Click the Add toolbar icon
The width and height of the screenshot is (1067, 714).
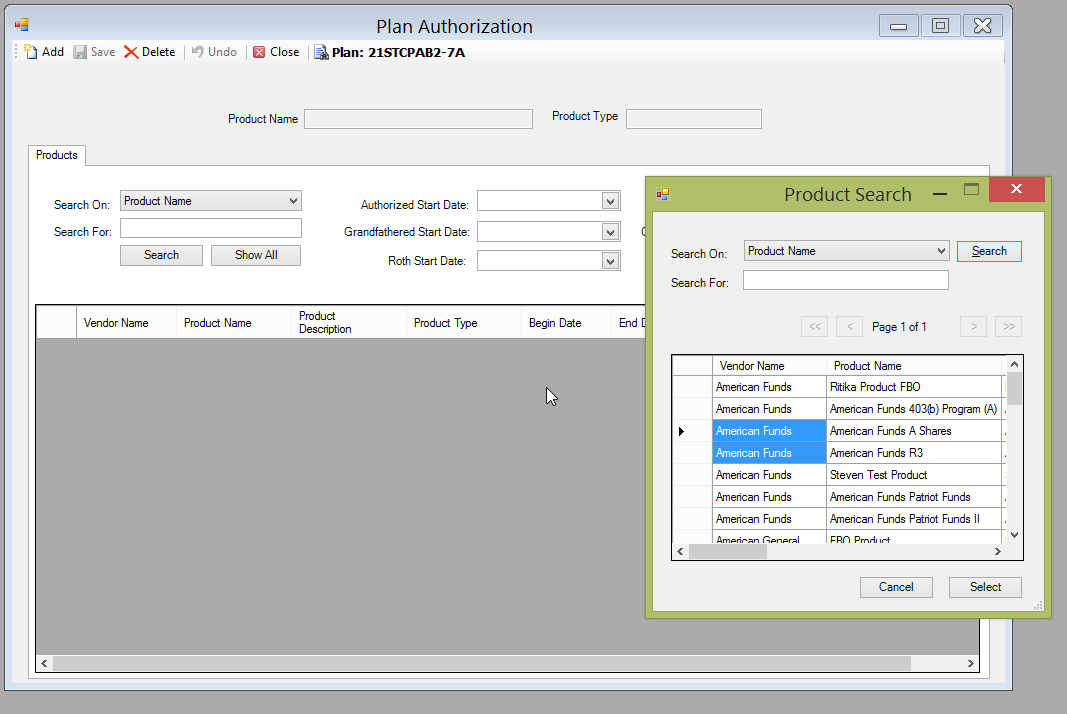(x=30, y=51)
